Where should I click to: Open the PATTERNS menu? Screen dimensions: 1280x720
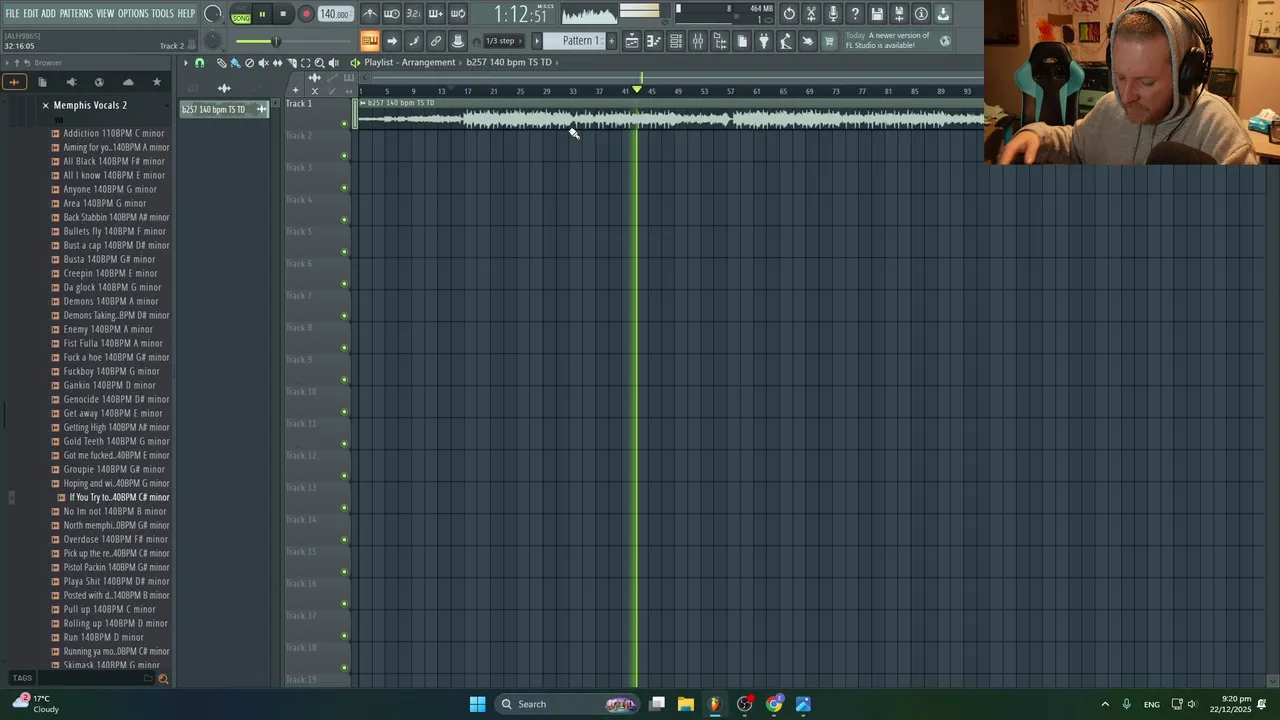76,13
